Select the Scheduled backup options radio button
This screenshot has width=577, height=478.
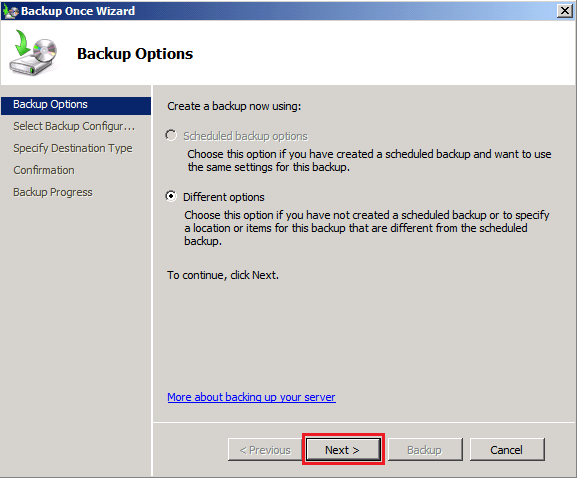[171, 136]
